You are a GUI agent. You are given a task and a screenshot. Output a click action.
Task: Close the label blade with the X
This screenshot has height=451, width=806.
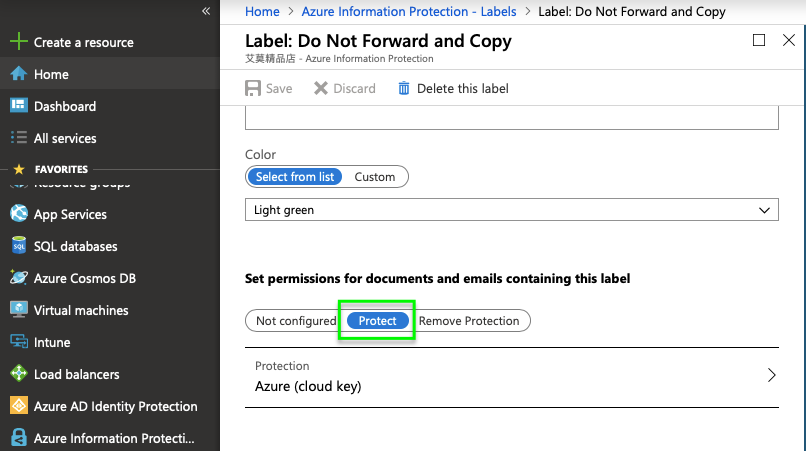(x=789, y=40)
